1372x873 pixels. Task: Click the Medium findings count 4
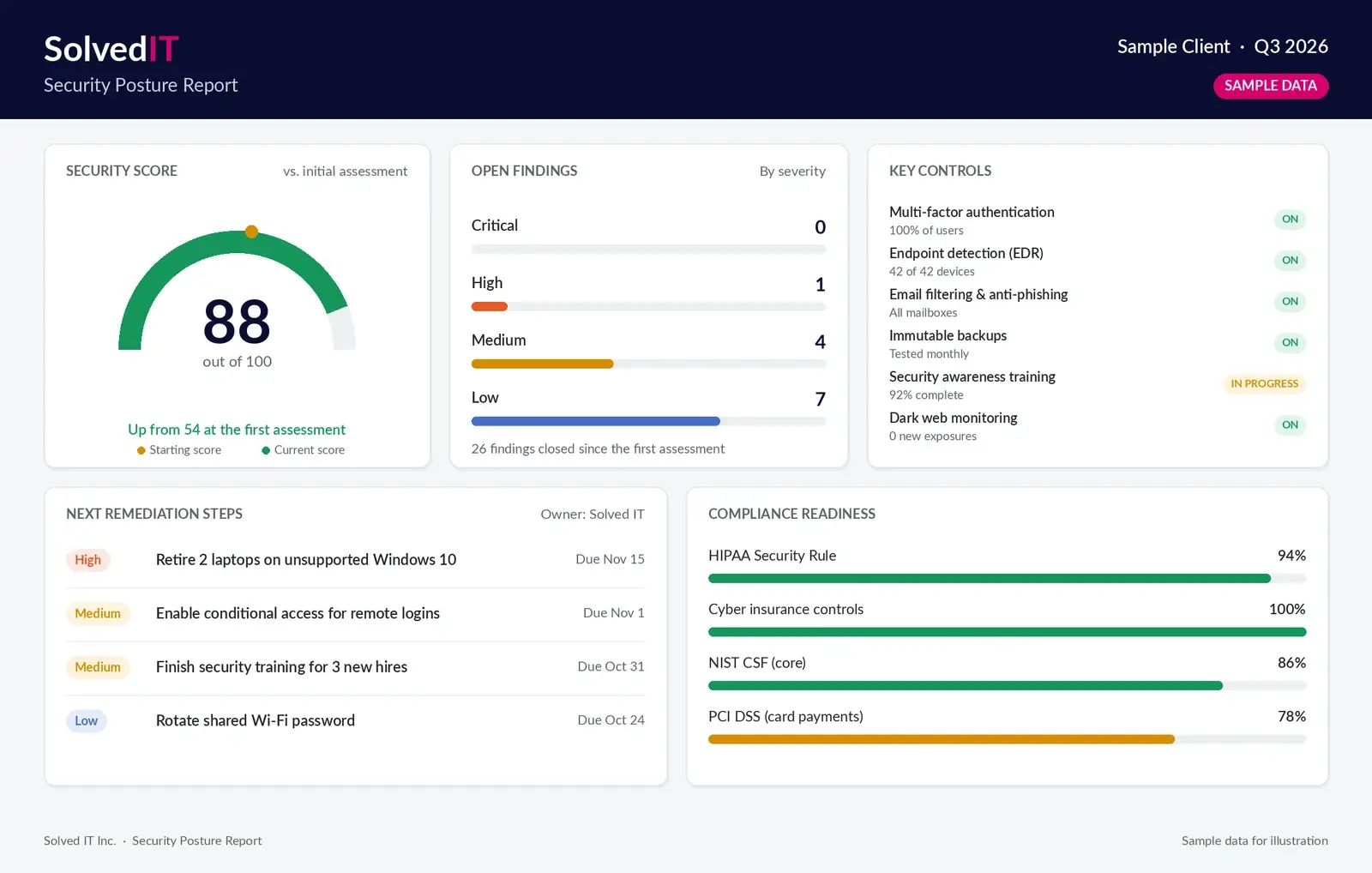(x=820, y=342)
